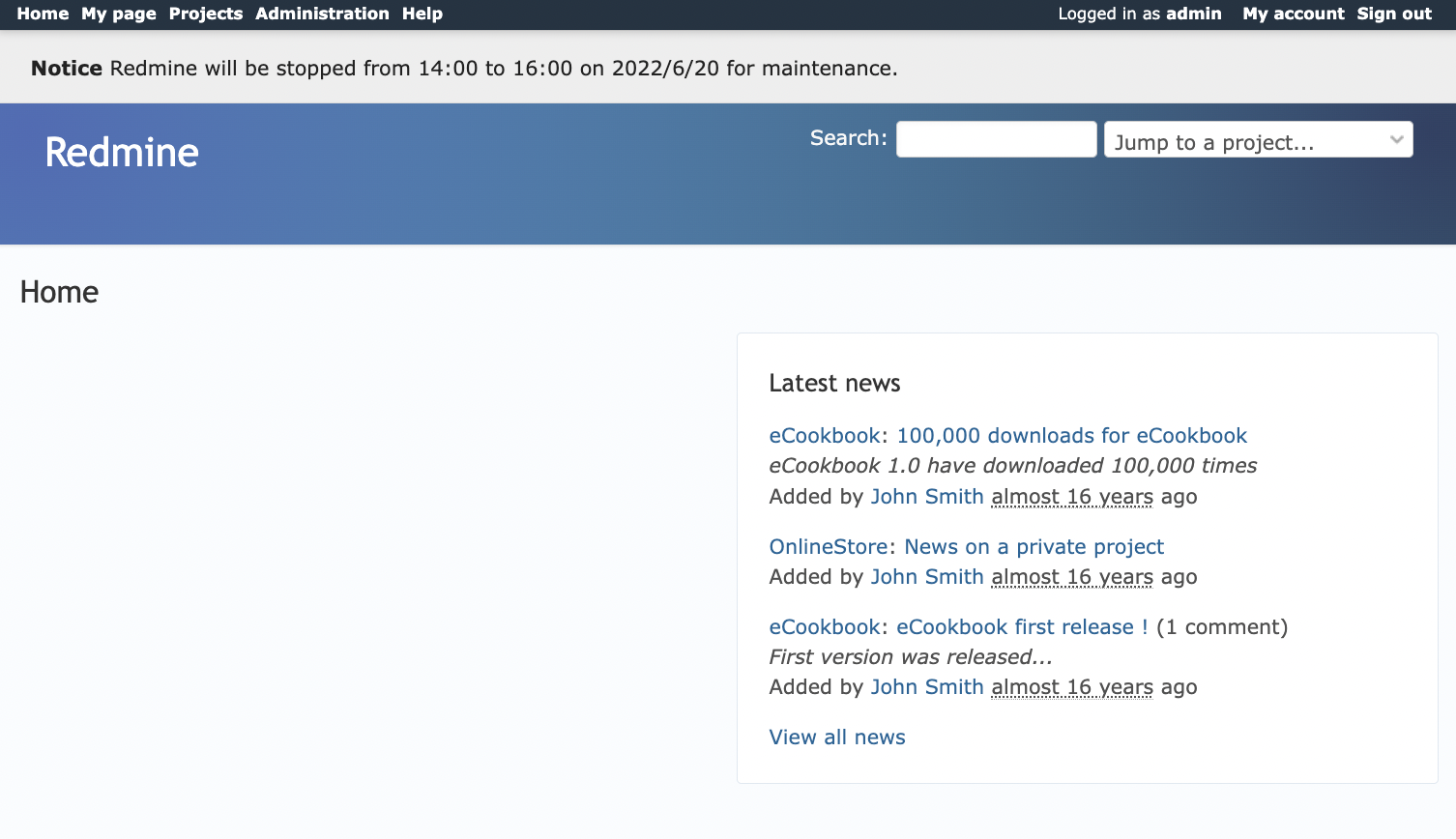Open the Administration menu item

point(322,14)
